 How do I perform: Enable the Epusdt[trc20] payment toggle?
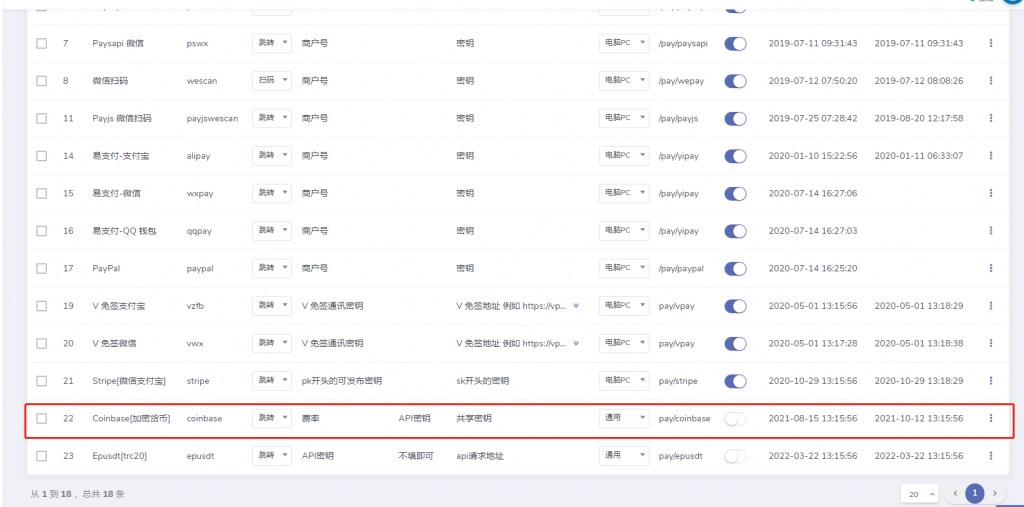[735, 456]
